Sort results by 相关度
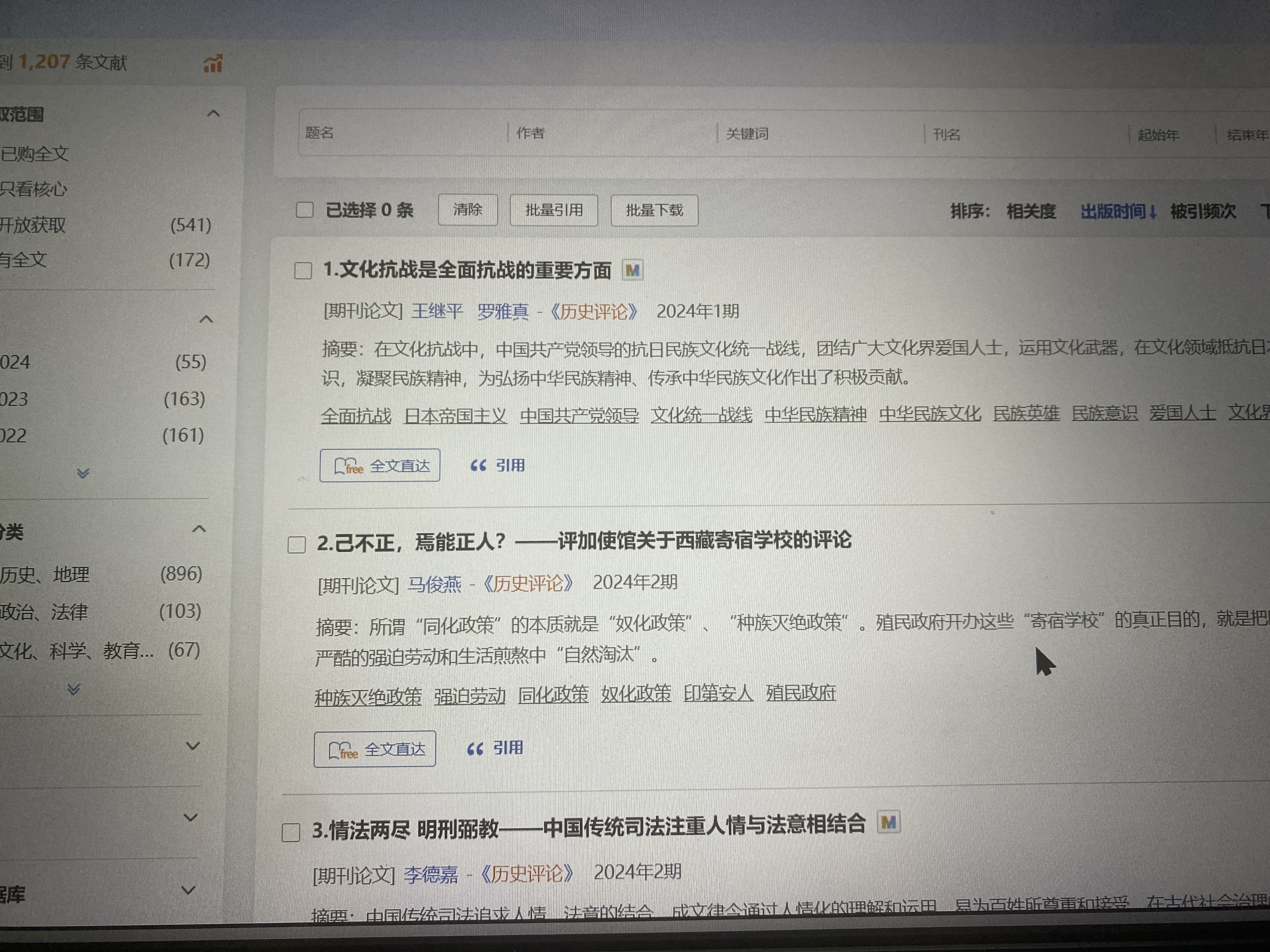The height and width of the screenshot is (952, 1270). pyautogui.click(x=1031, y=211)
